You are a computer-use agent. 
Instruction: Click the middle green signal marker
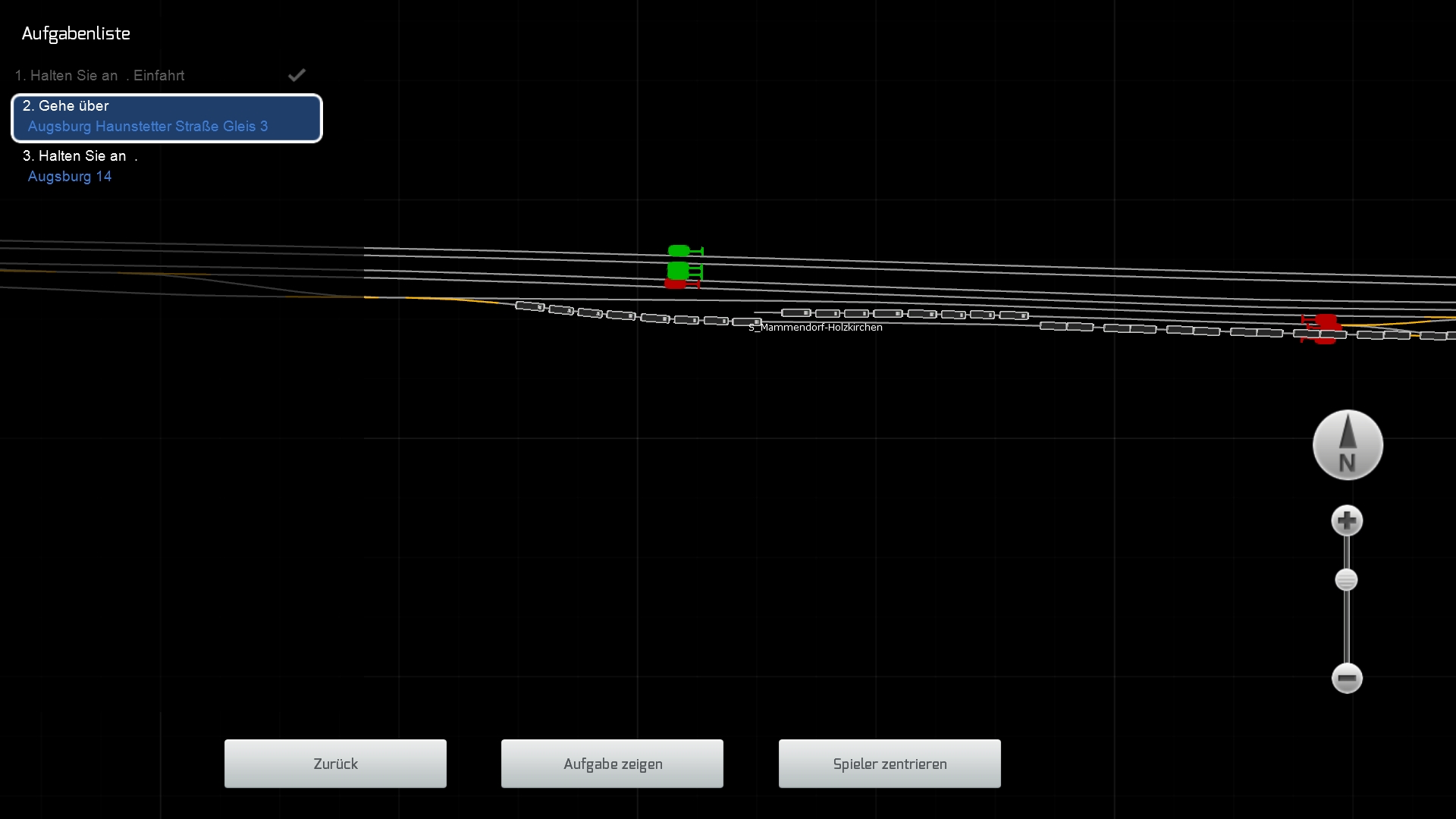pos(679,270)
